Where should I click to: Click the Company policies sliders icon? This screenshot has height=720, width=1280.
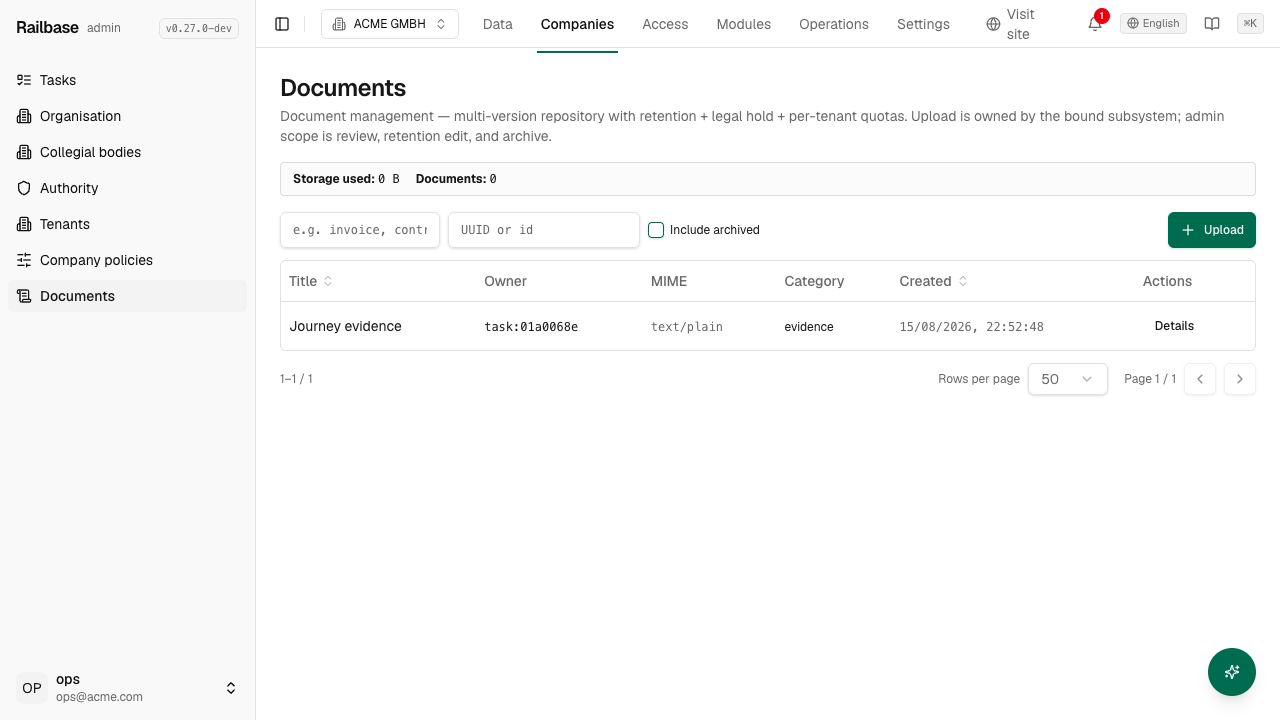(24, 260)
